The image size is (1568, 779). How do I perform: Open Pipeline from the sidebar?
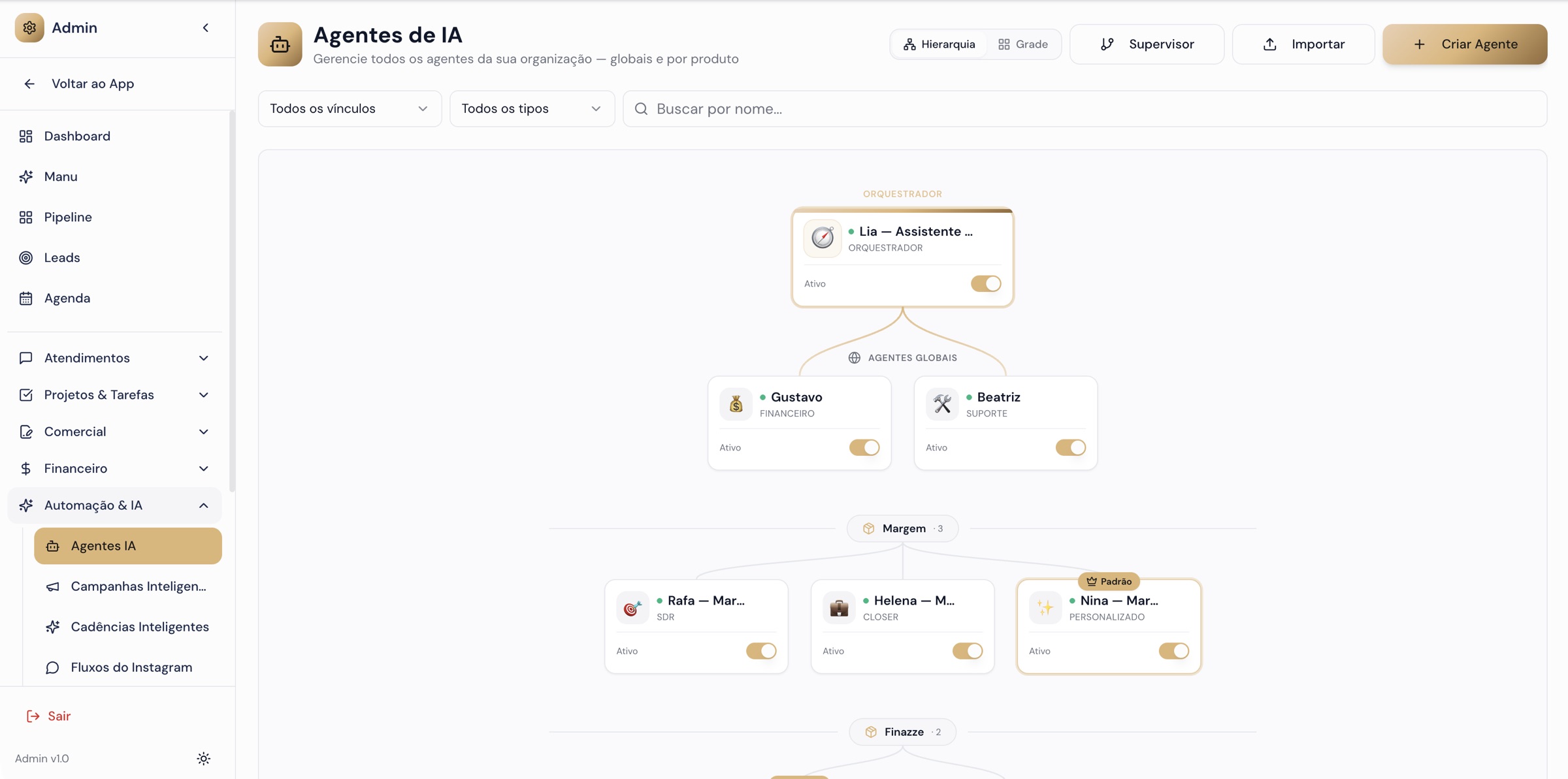(115, 217)
